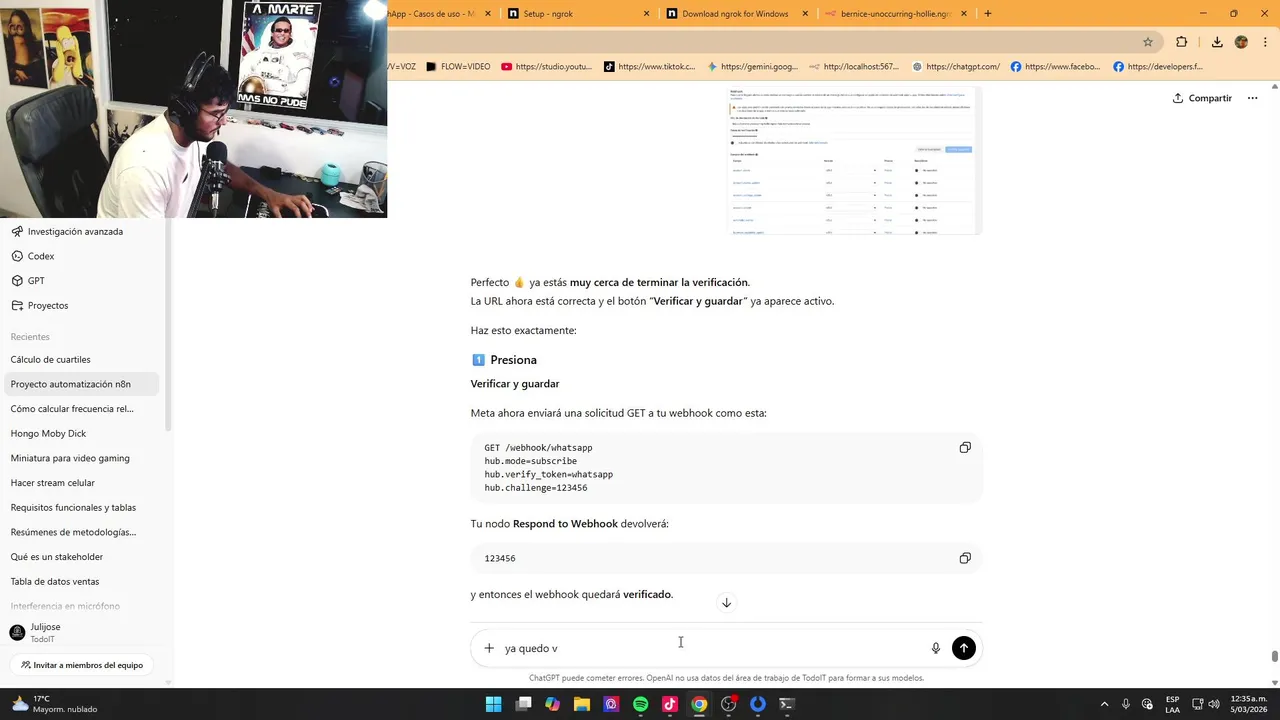
Task: Open Proyecto automatización n8n chat
Action: click(x=80, y=384)
